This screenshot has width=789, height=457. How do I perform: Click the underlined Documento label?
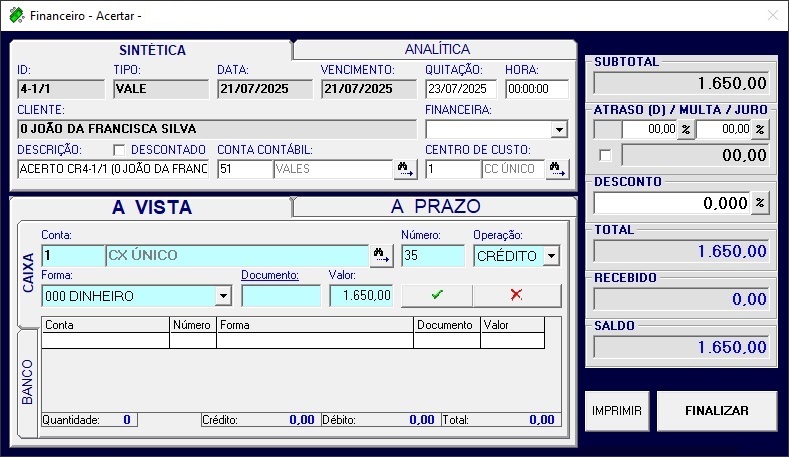[x=270, y=275]
